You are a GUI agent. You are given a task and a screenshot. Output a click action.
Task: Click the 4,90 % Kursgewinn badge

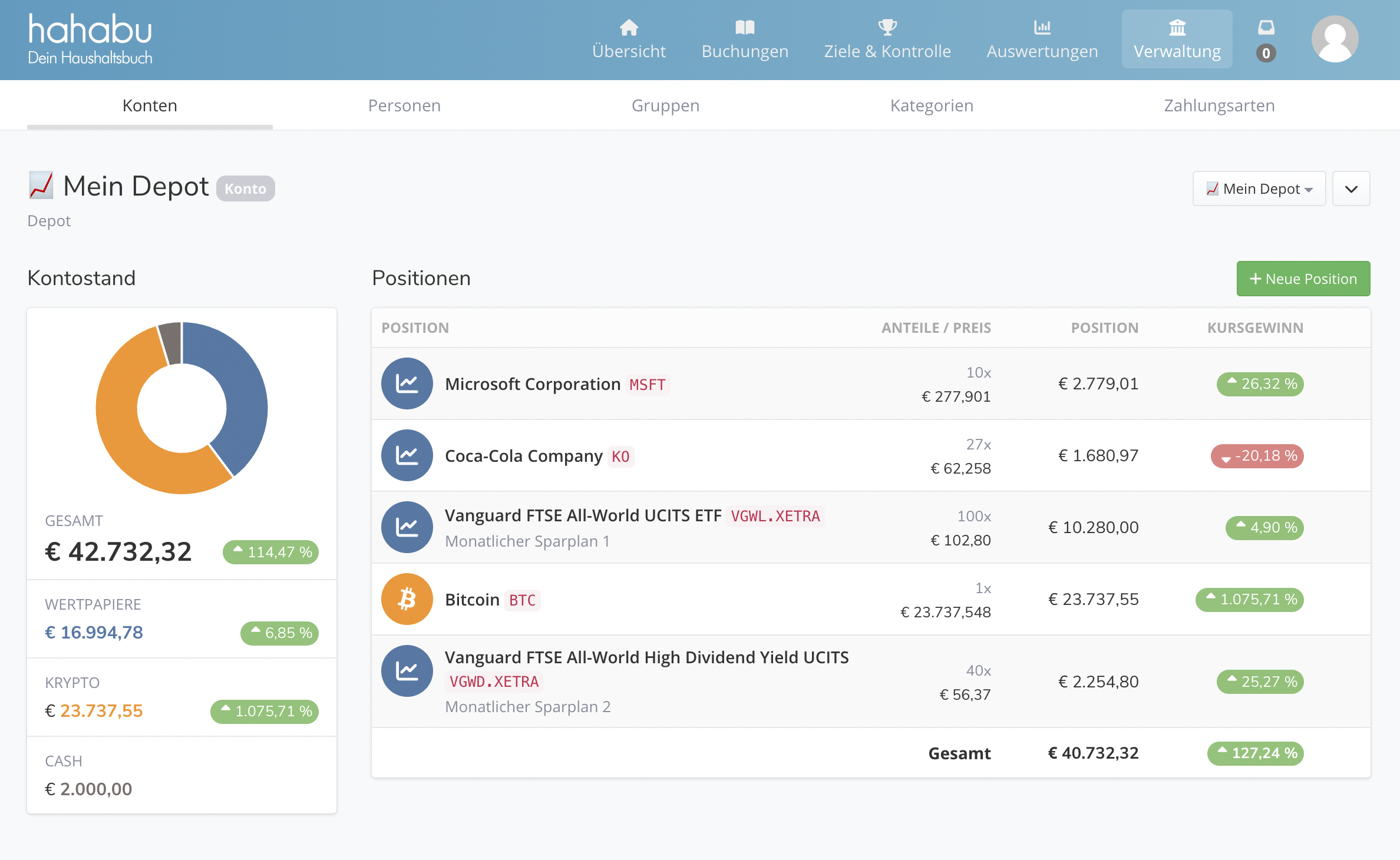[x=1264, y=528]
